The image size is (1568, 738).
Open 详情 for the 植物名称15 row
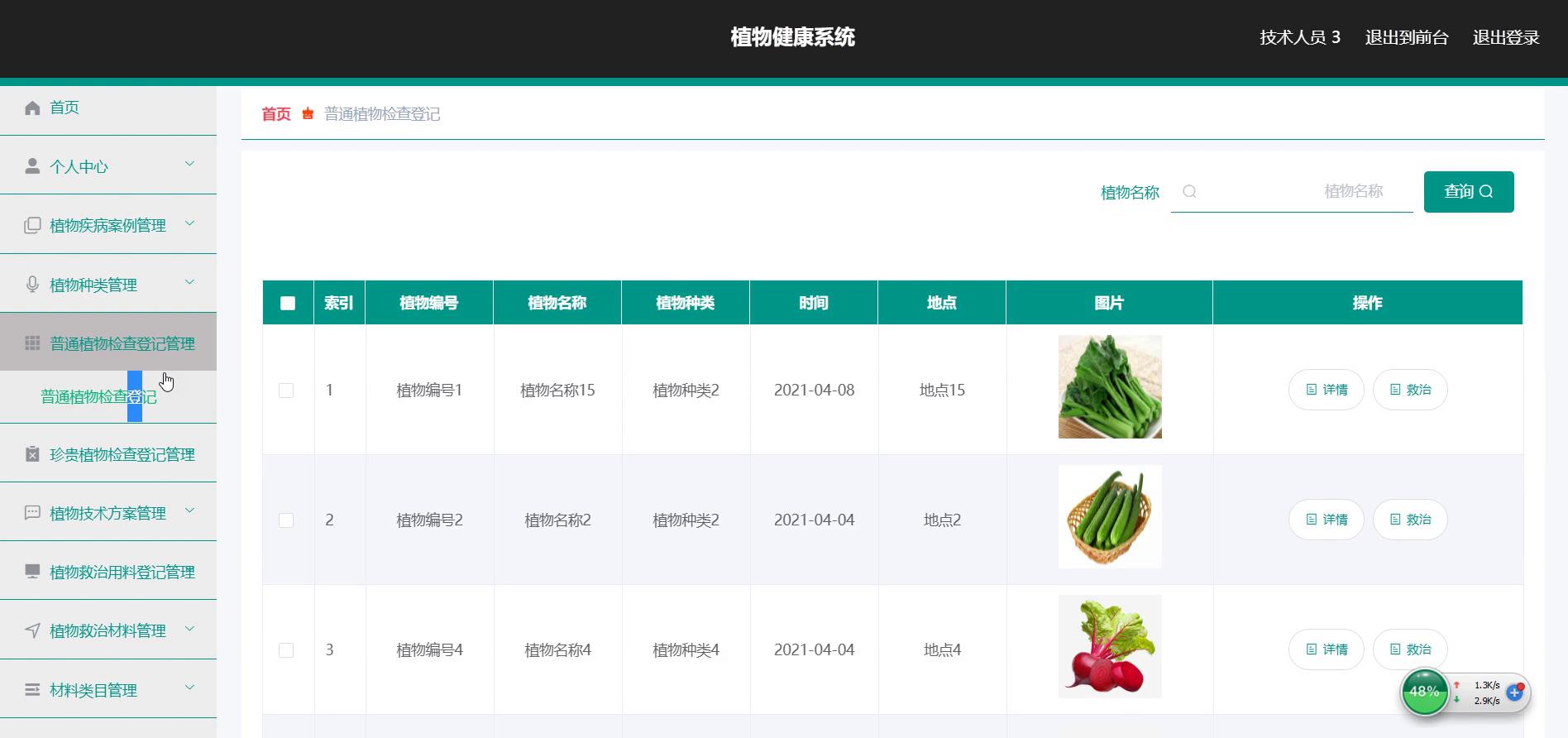click(x=1326, y=390)
